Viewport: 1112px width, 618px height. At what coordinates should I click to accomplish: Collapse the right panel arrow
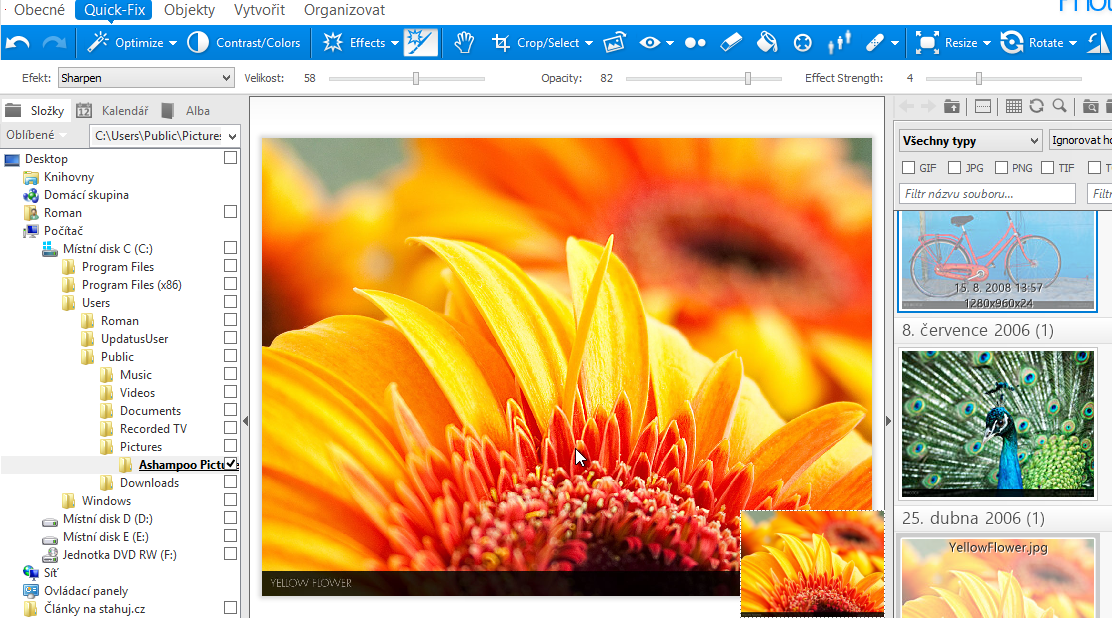click(x=889, y=421)
